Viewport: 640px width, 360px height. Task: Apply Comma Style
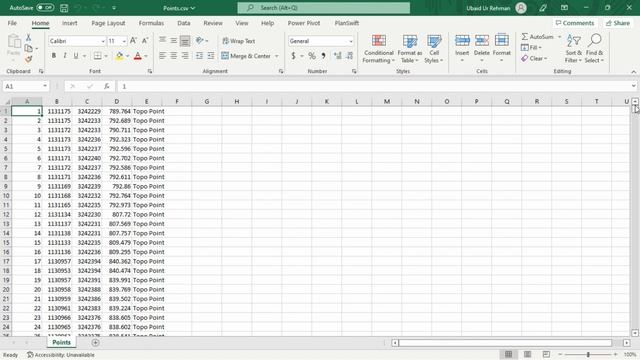(x=324, y=56)
